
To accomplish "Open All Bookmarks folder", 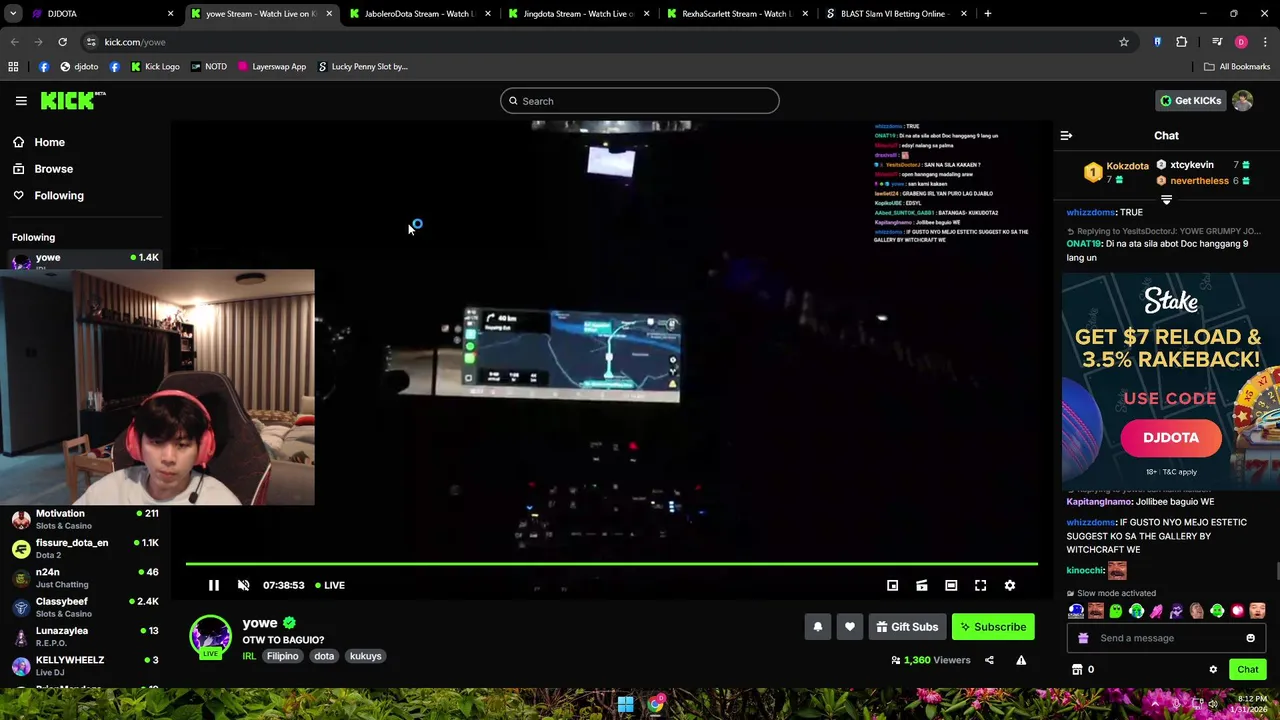I will [1237, 67].
